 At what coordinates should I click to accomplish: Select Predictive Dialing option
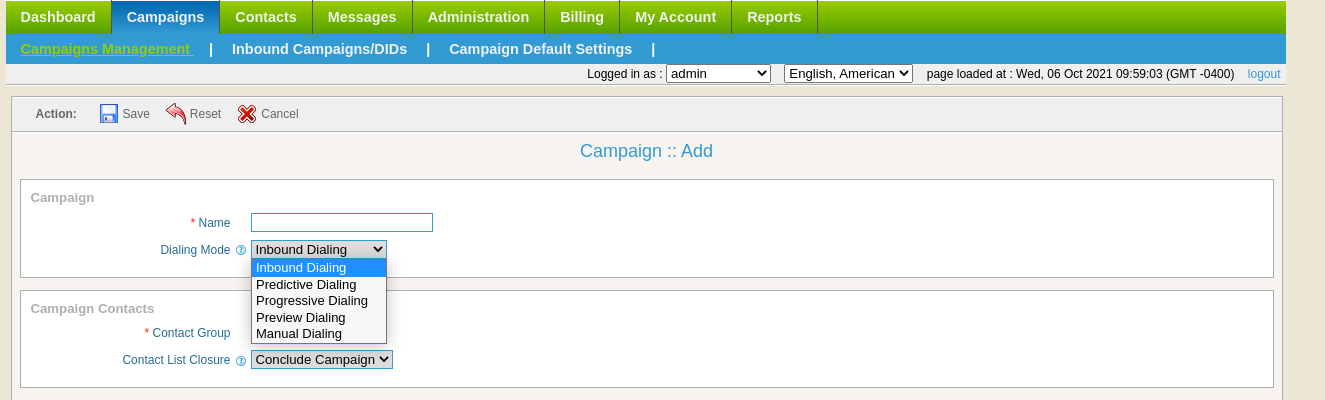click(319, 284)
